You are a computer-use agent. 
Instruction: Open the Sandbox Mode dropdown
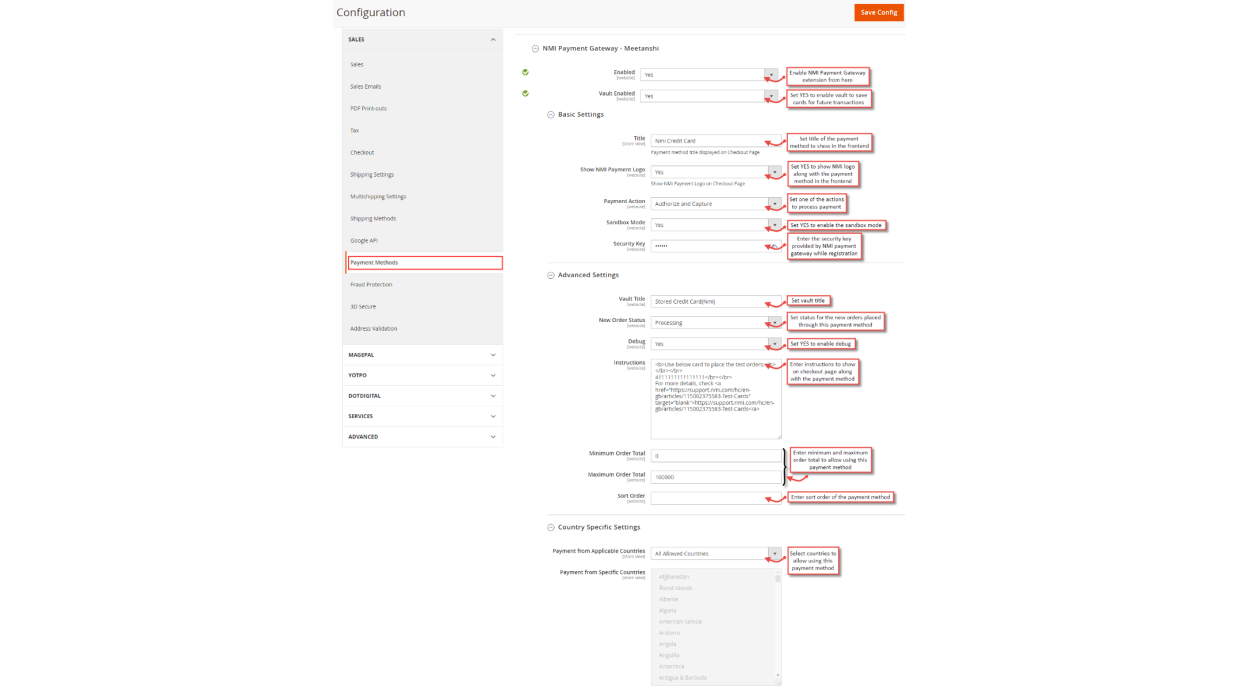point(716,225)
